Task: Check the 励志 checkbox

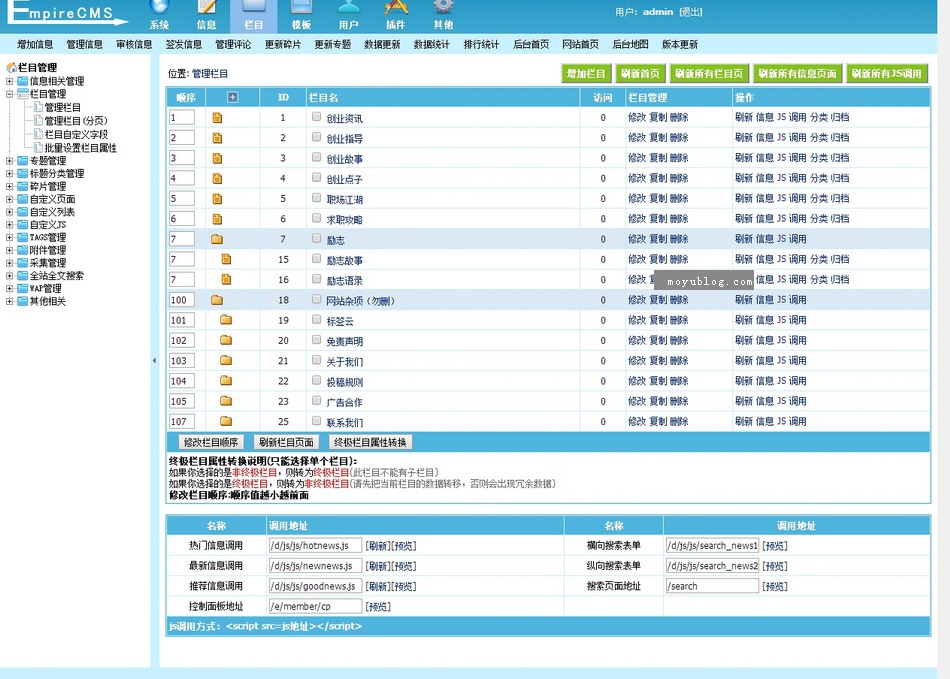Action: pyautogui.click(x=316, y=238)
